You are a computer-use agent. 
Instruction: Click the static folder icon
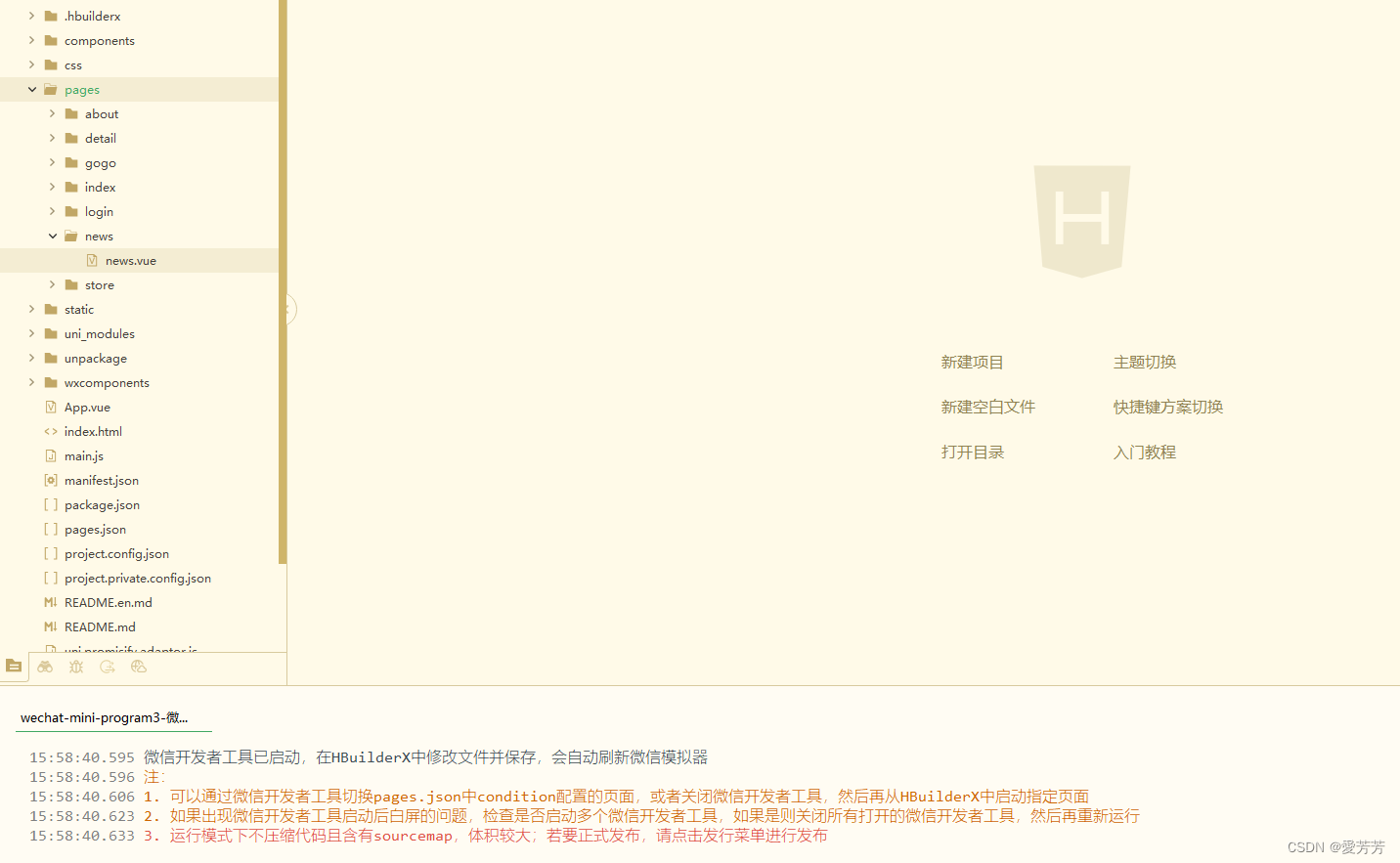pos(51,309)
